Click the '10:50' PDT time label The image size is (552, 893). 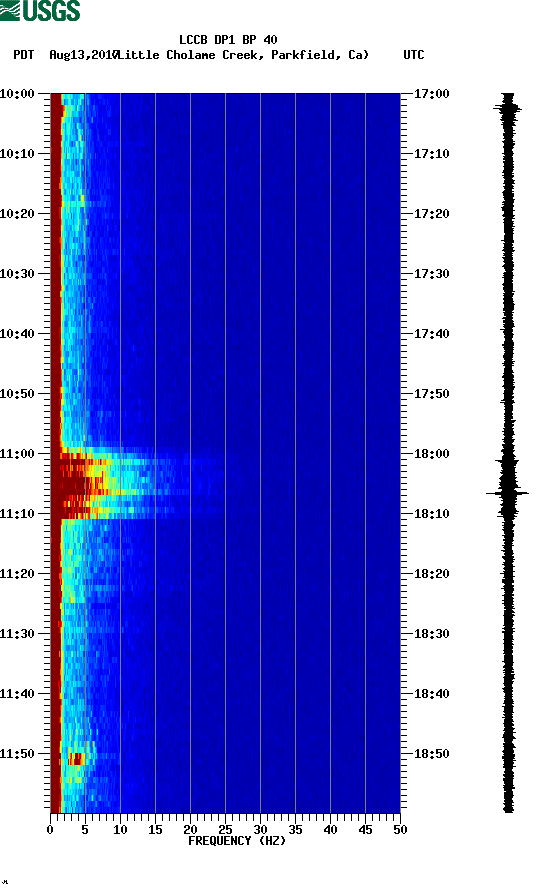pyautogui.click(x=17, y=394)
